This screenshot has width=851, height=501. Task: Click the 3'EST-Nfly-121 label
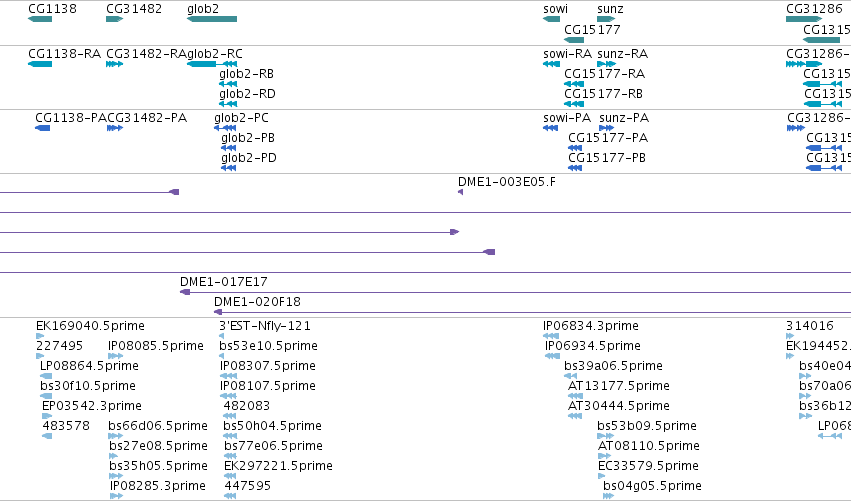point(265,326)
